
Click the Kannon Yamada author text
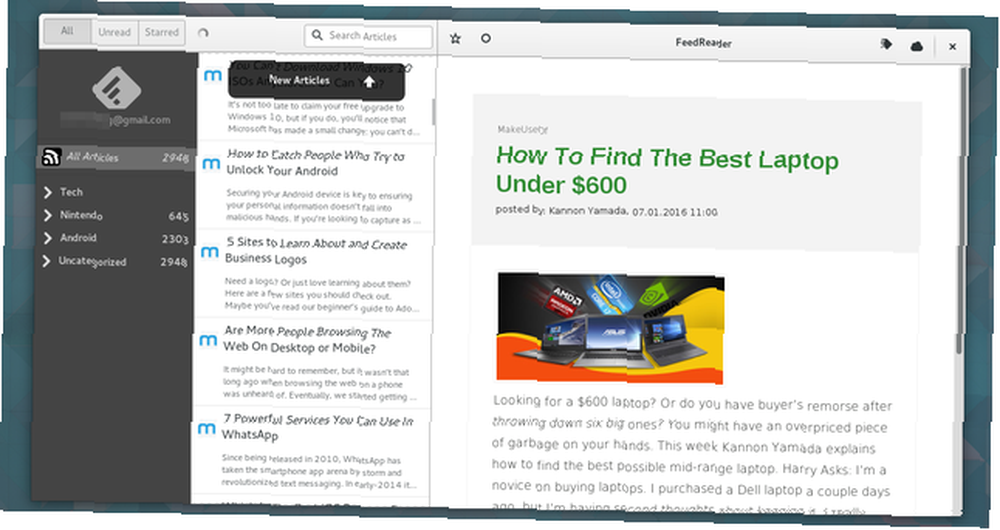(588, 210)
